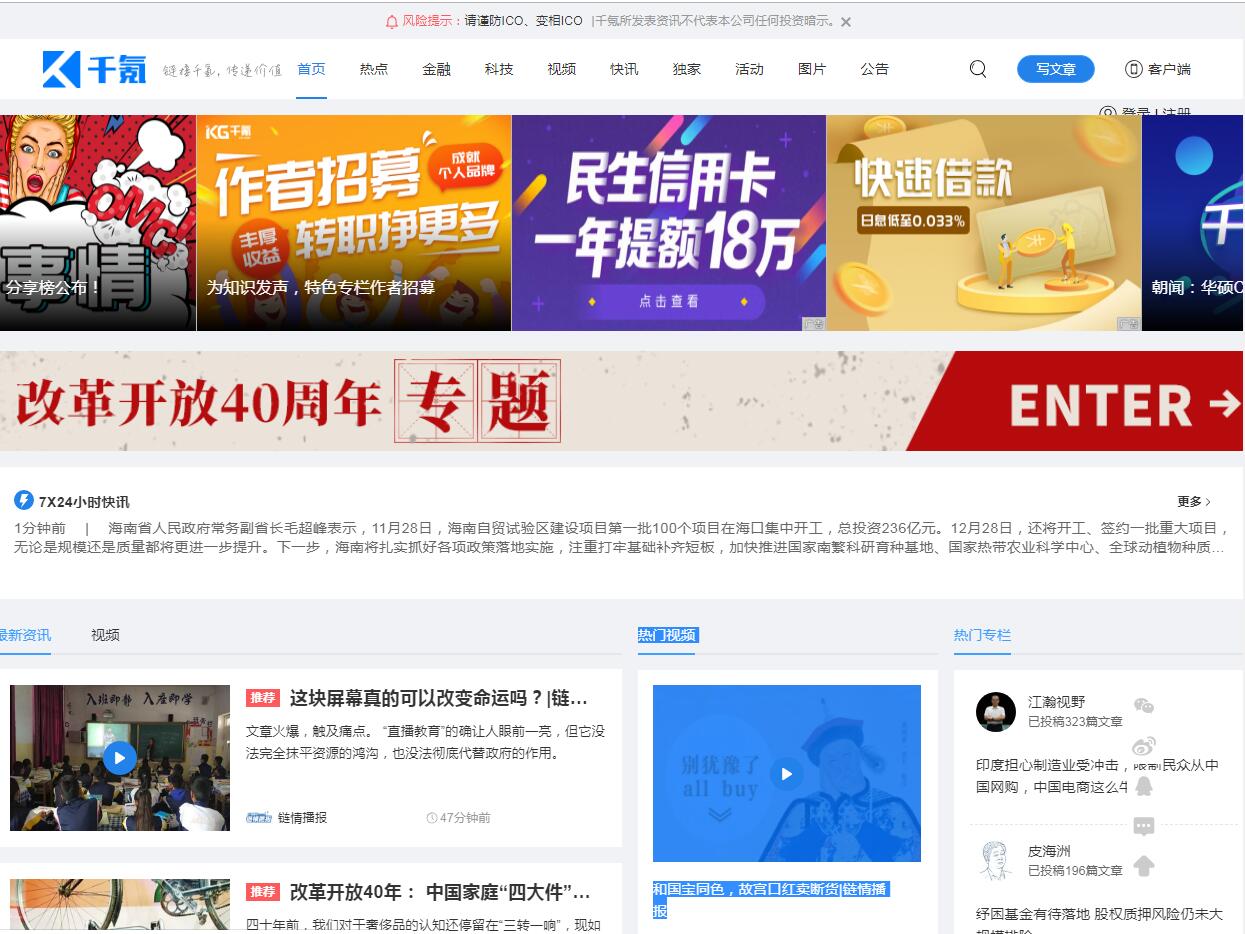Open the 热门专栏 section heading
The height and width of the screenshot is (934, 1245).
point(982,635)
